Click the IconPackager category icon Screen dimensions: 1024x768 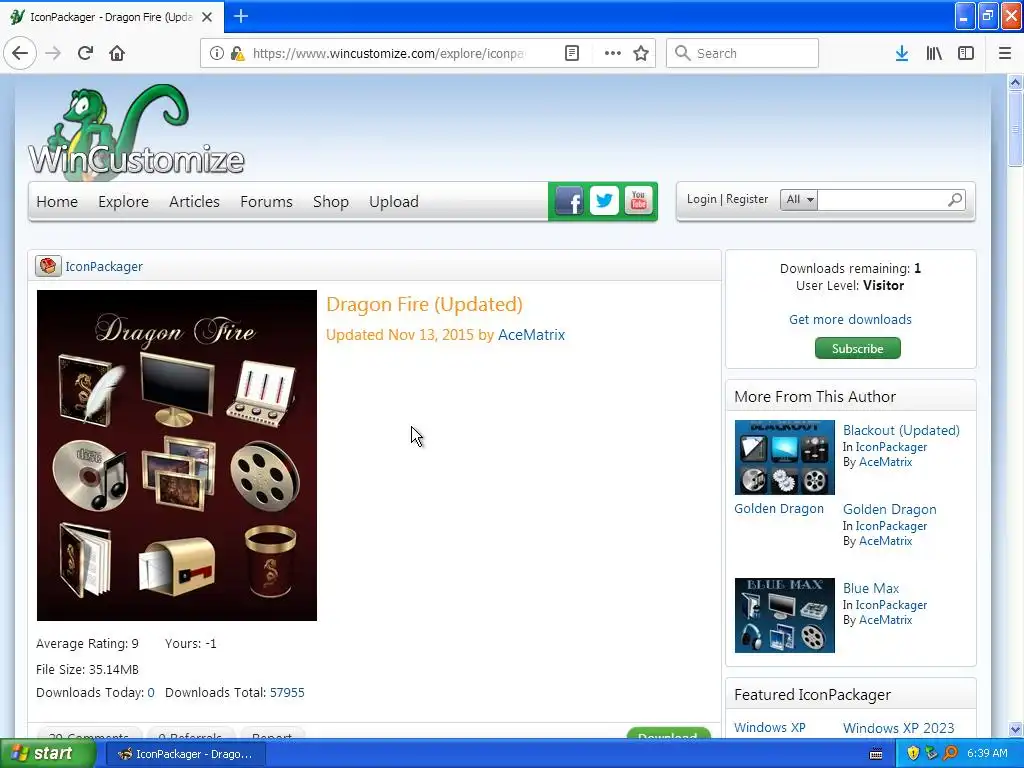pos(48,266)
